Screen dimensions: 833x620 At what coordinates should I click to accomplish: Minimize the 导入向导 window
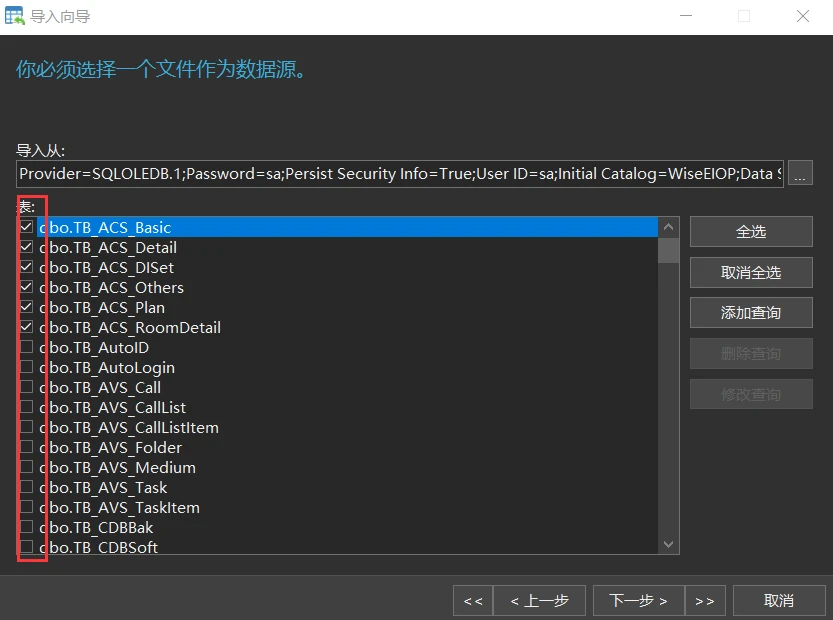[686, 16]
